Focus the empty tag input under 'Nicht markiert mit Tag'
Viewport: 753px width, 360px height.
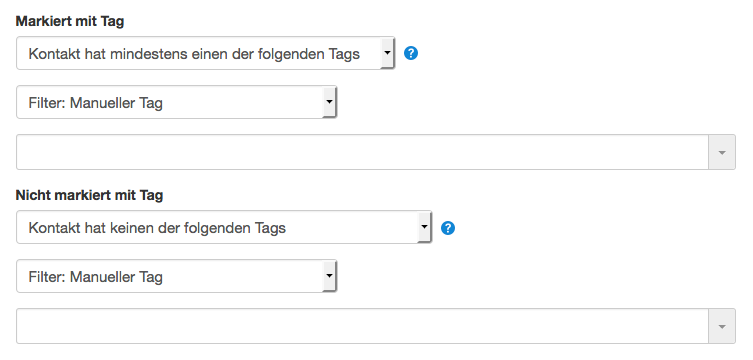click(x=363, y=326)
